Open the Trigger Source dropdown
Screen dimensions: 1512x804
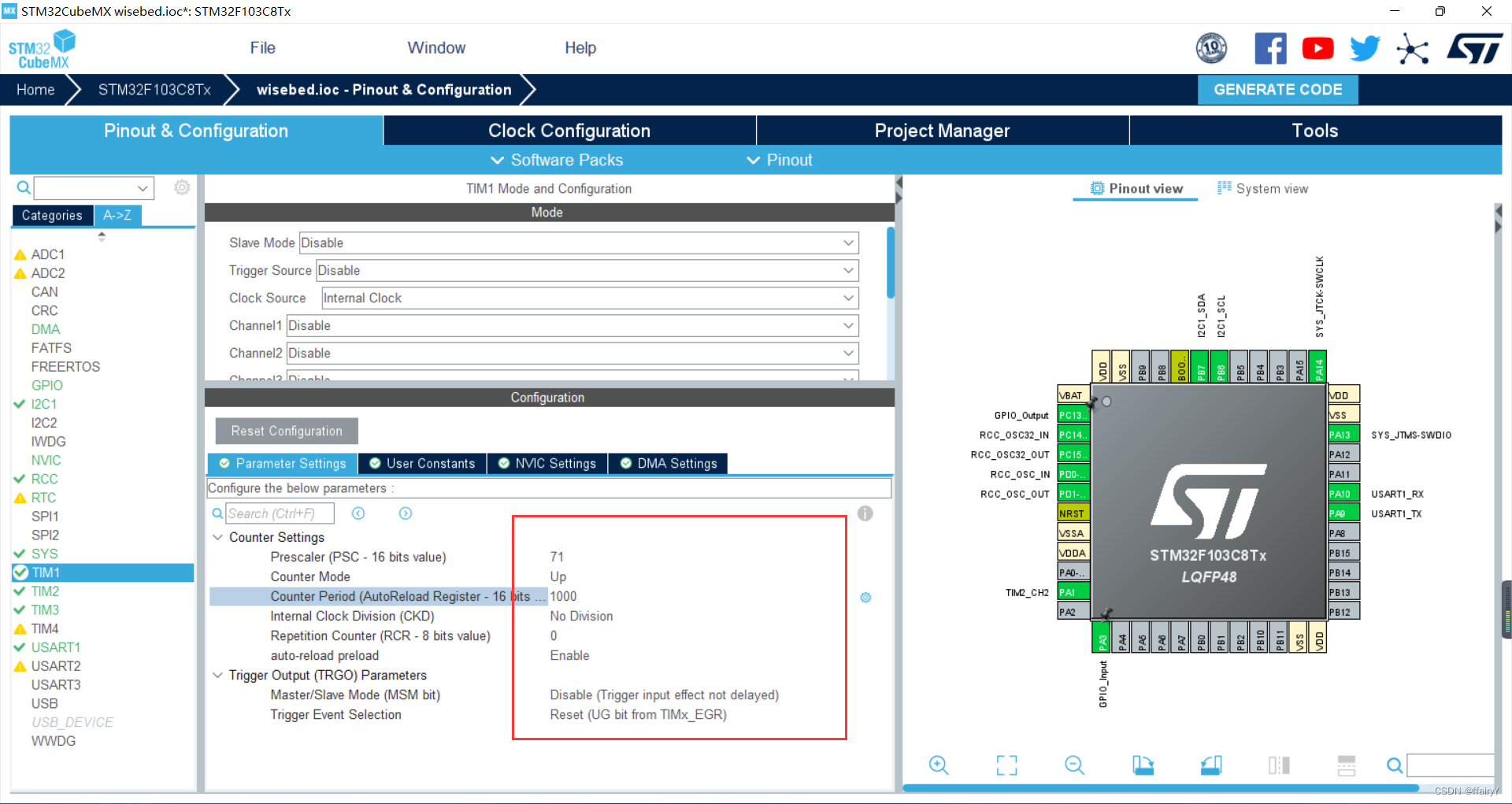[x=587, y=270]
